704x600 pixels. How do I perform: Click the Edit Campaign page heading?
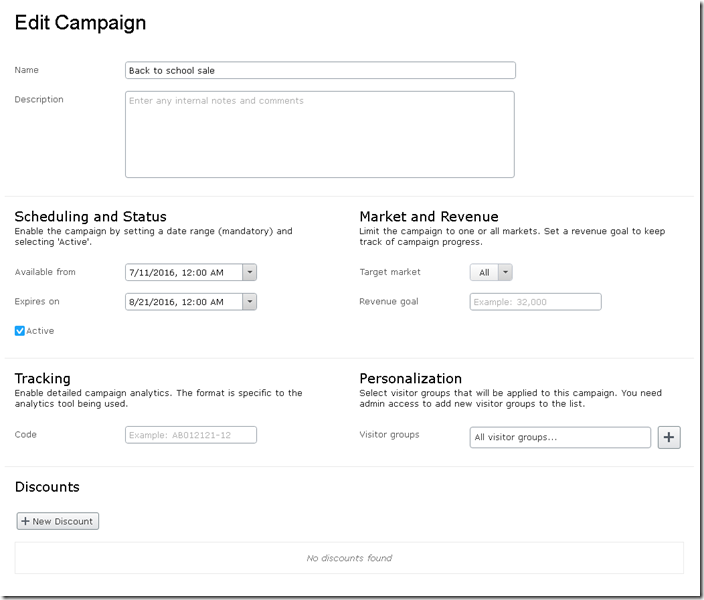coord(80,22)
